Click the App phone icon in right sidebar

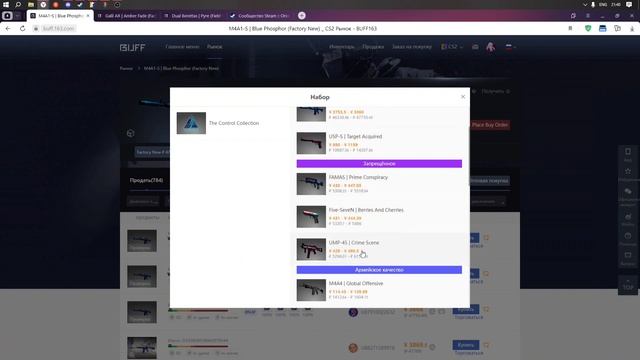pyautogui.click(x=628, y=152)
